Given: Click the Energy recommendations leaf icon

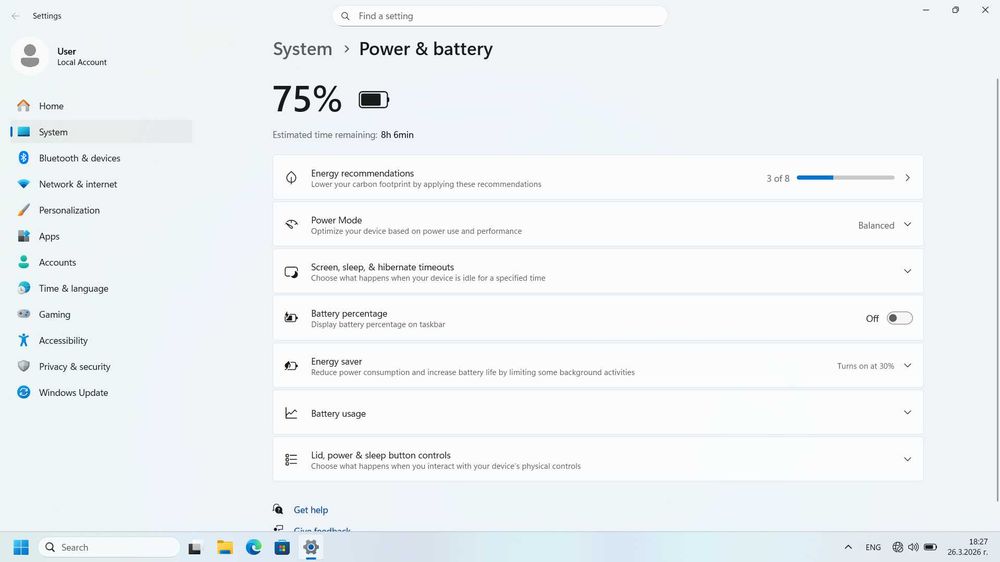Looking at the screenshot, I should coord(291,178).
